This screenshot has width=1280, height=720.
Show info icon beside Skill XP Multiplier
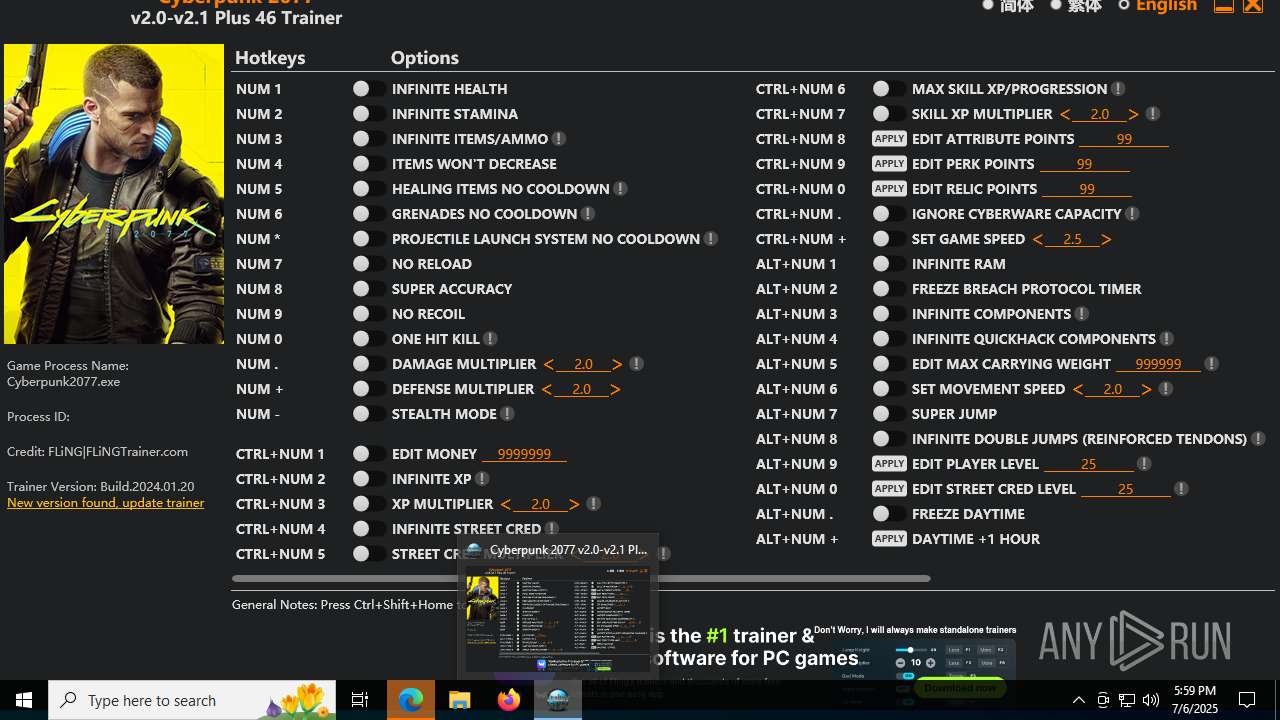coord(1152,114)
